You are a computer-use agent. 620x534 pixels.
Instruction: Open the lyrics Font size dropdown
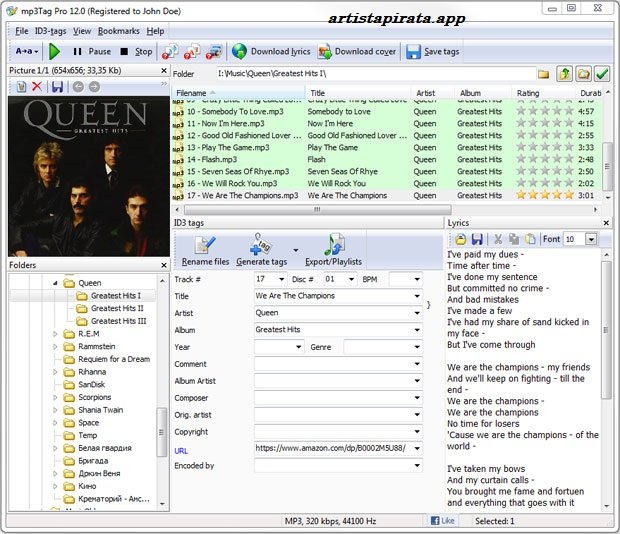click(x=591, y=239)
